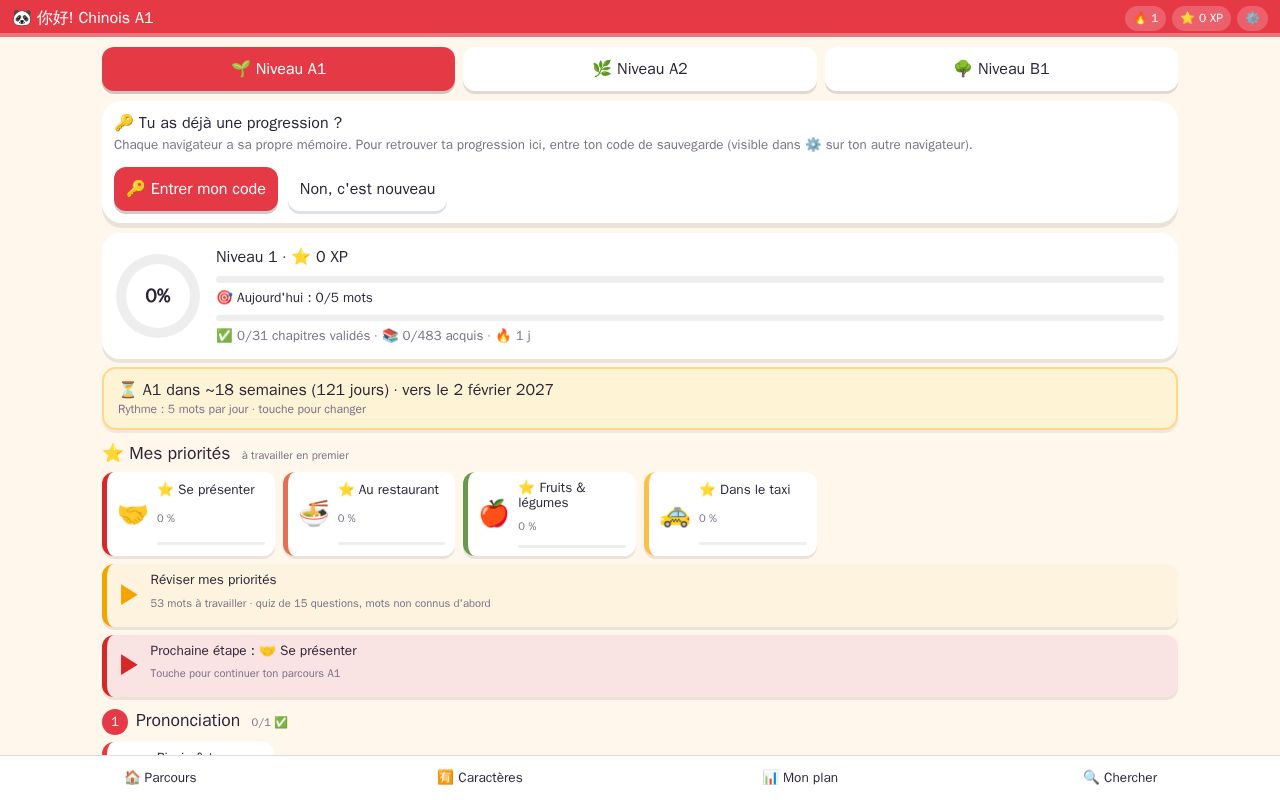Open the Dans le taxi priority card title
The height and width of the screenshot is (800, 1280).
point(745,490)
